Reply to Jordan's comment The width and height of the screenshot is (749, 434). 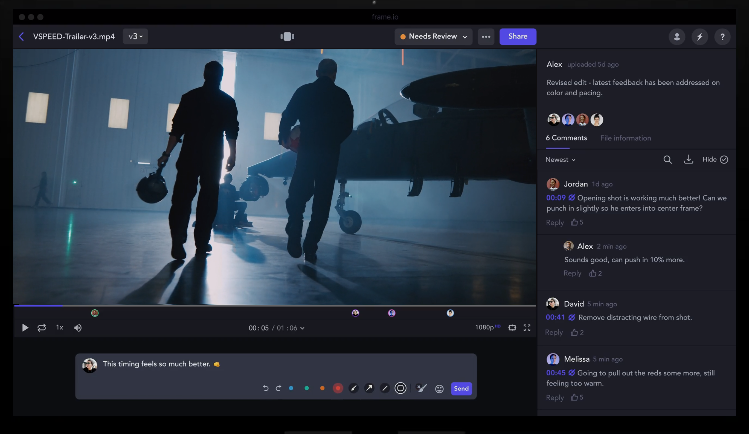555,222
